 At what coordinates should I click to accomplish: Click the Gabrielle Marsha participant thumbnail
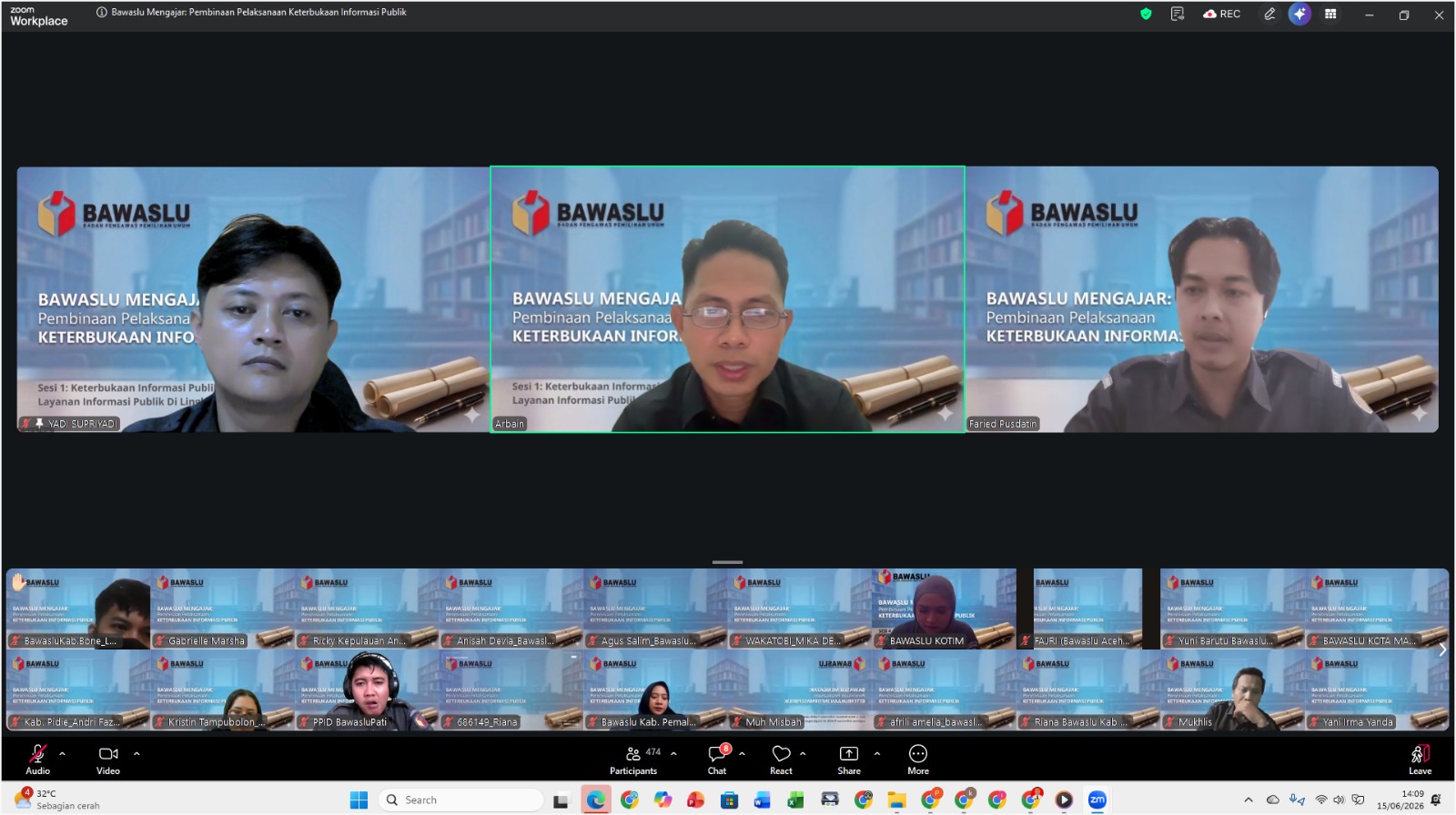(223, 609)
